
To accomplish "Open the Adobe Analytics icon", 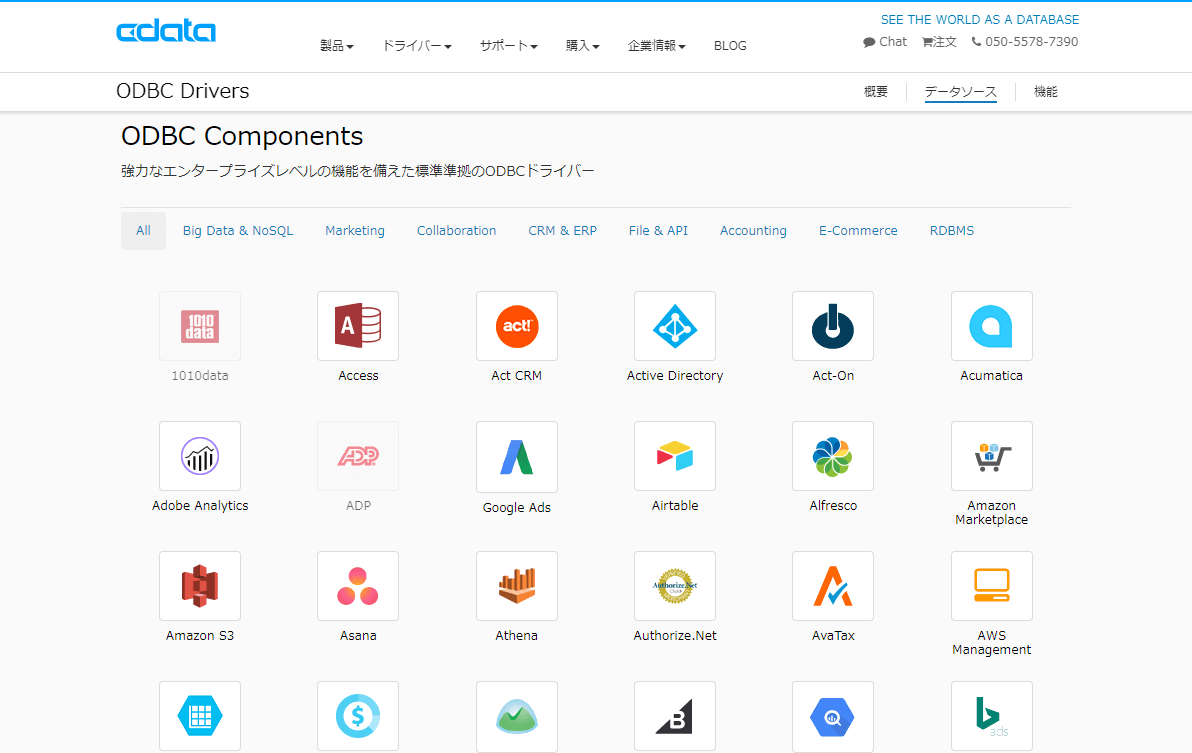I will (x=200, y=456).
